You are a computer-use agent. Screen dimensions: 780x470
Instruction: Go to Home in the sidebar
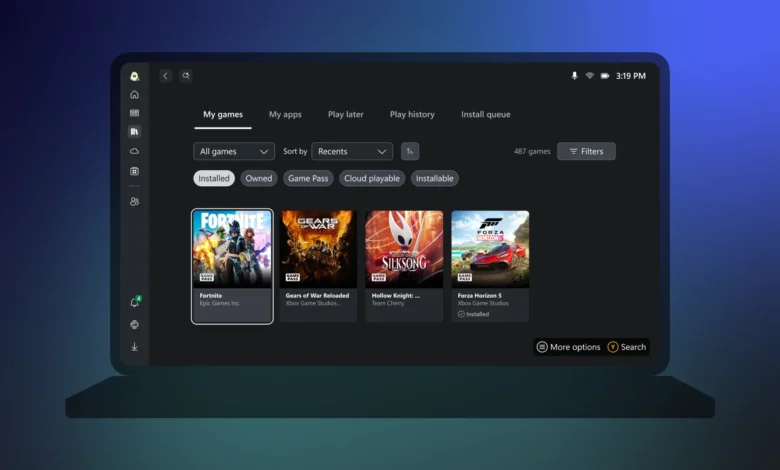click(135, 95)
